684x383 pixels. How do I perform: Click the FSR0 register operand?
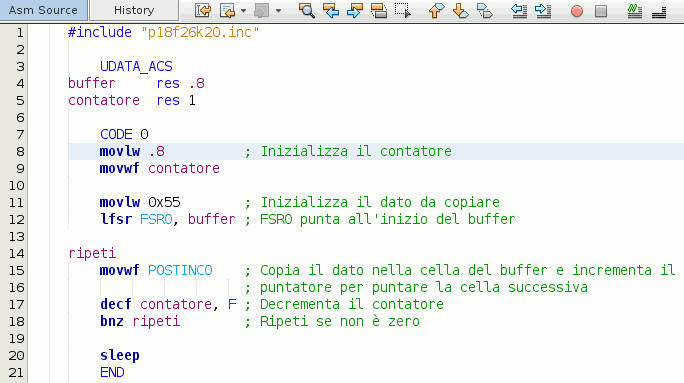(156, 219)
